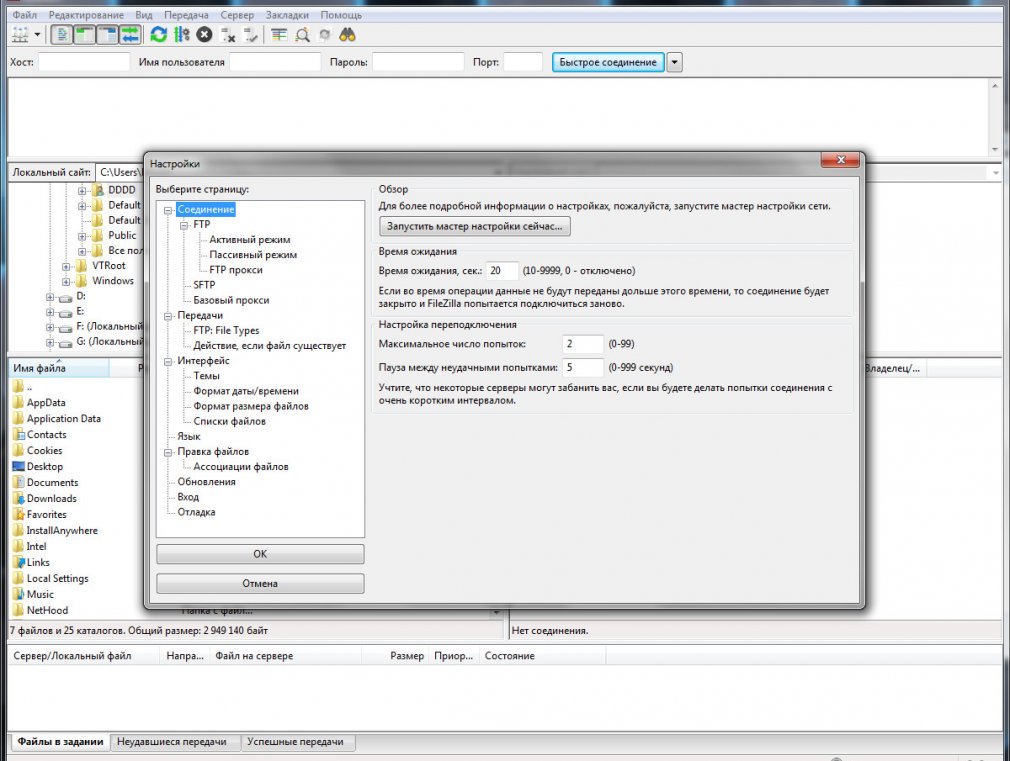Select FTP: File Types settings page
Image resolution: width=1010 pixels, height=761 pixels.
(x=226, y=331)
